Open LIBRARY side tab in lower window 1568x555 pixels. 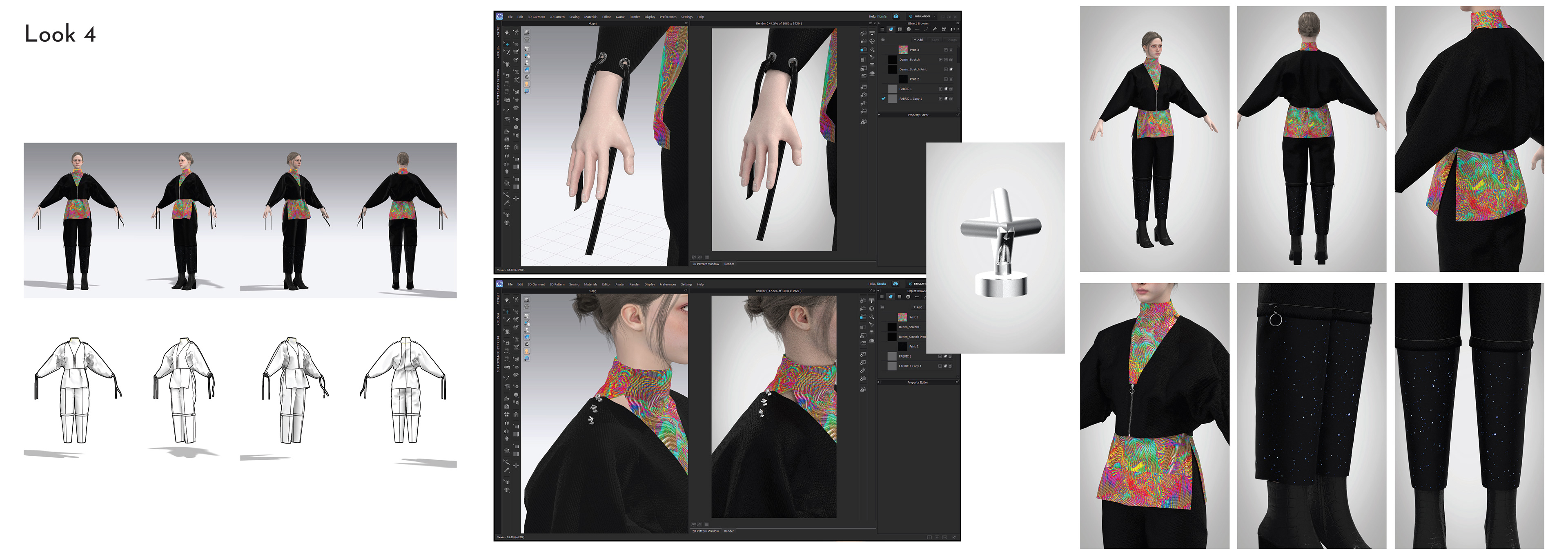click(x=498, y=299)
